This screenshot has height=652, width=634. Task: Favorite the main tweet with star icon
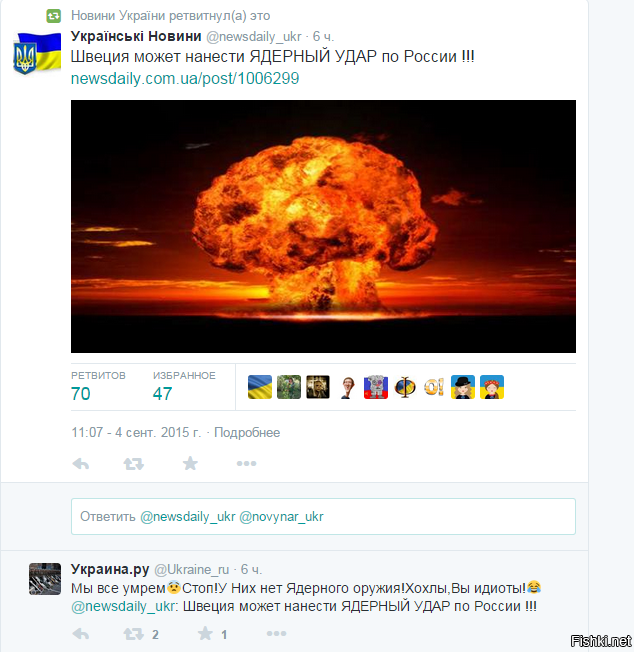click(190, 463)
